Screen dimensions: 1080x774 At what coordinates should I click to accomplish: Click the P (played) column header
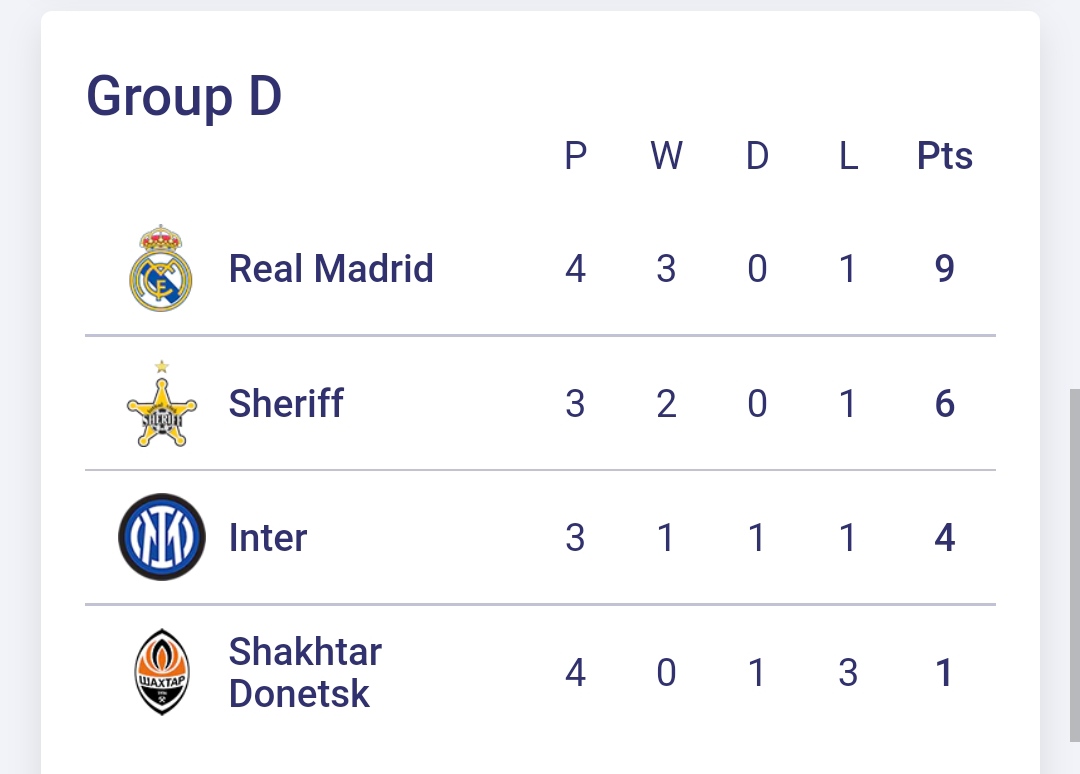pos(575,156)
